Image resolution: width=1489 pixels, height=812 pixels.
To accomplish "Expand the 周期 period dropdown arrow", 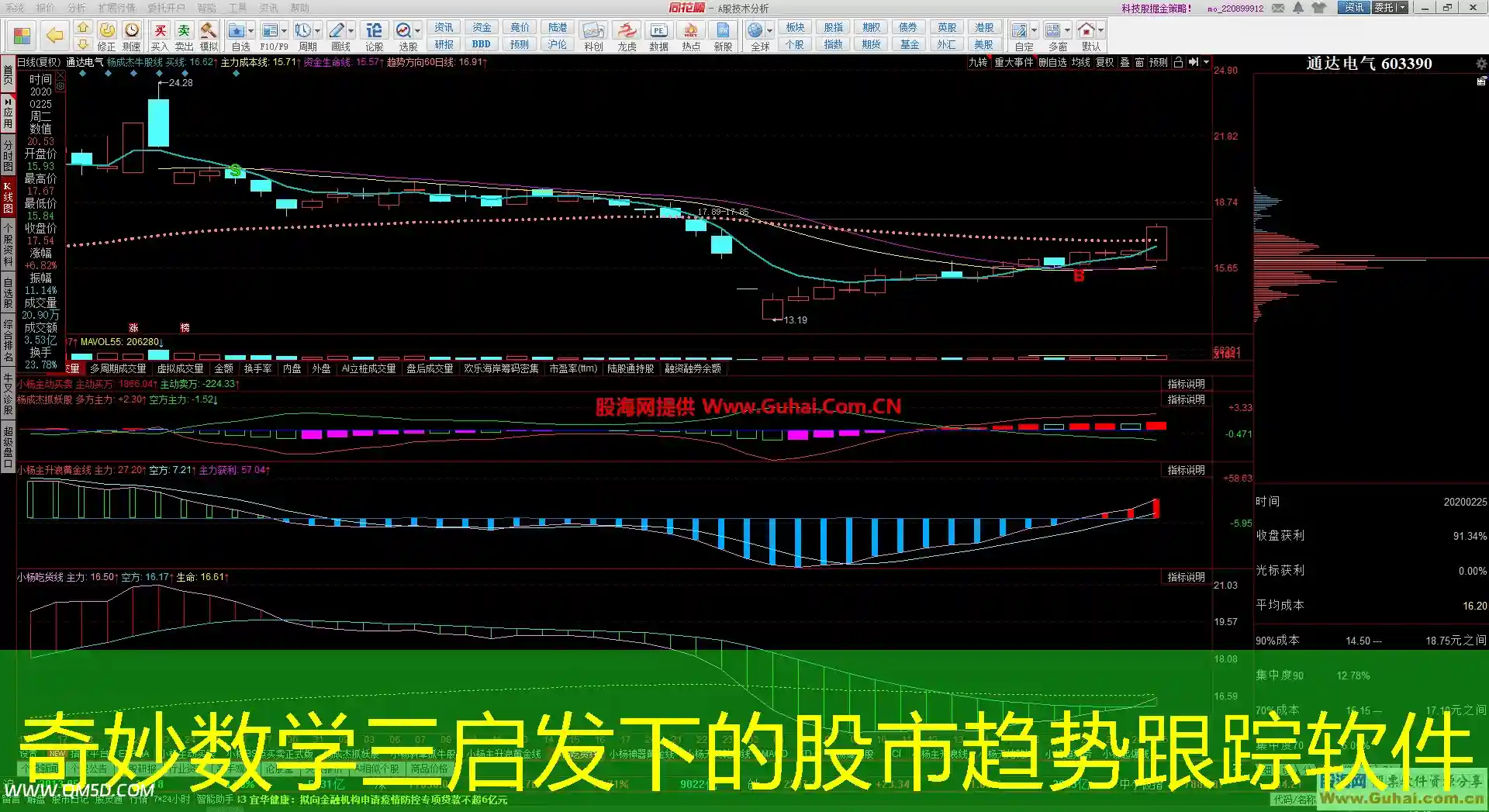I will [317, 31].
